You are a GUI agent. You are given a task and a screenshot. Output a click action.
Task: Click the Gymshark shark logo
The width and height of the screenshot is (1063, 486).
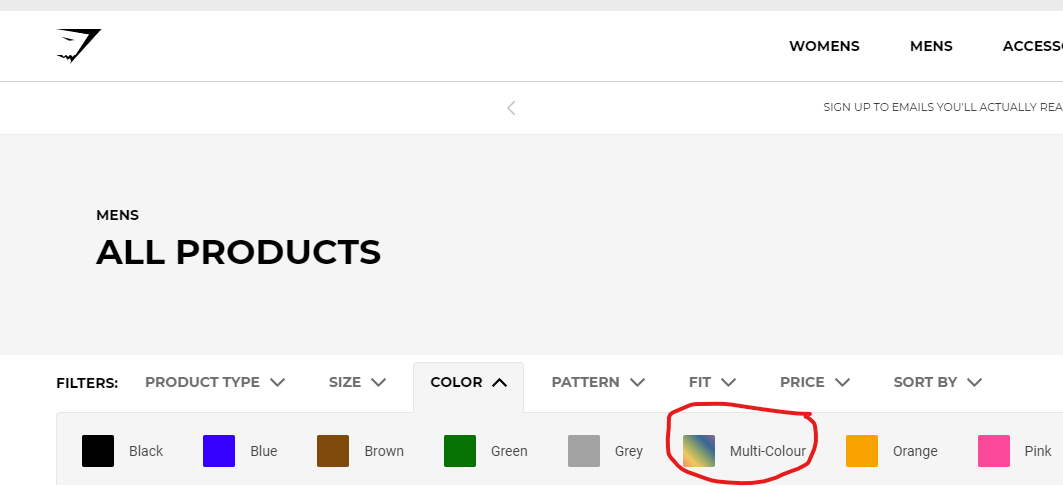click(x=79, y=46)
